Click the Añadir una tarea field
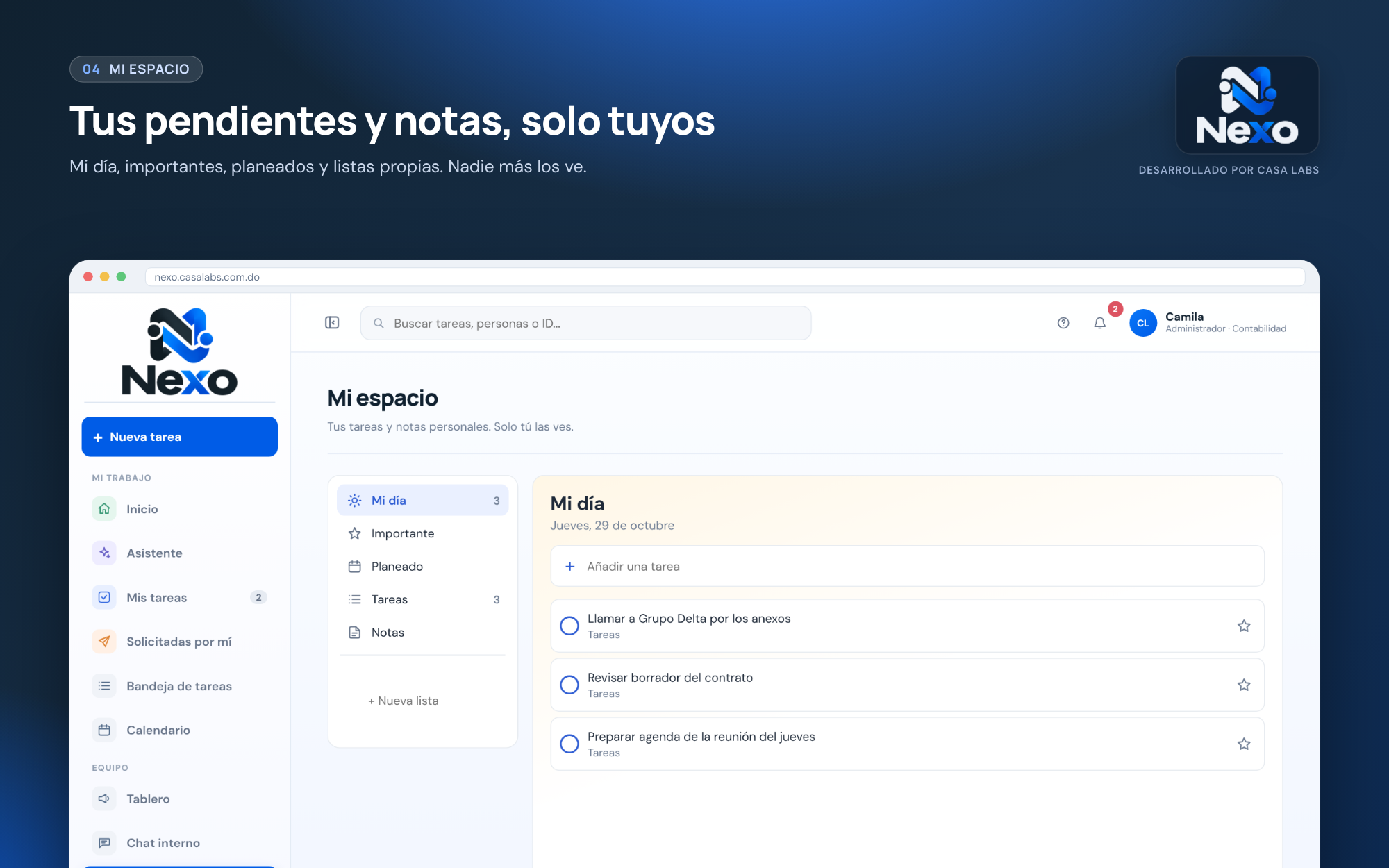This screenshot has height=868, width=1389. [x=907, y=567]
